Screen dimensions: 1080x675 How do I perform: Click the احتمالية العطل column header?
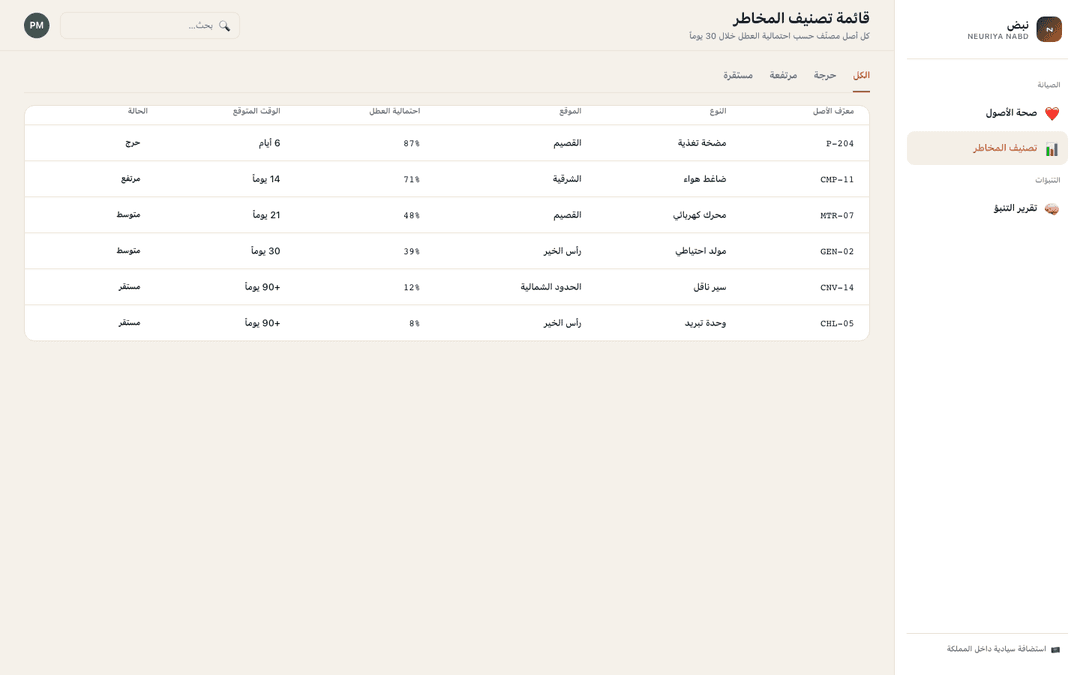coord(395,111)
